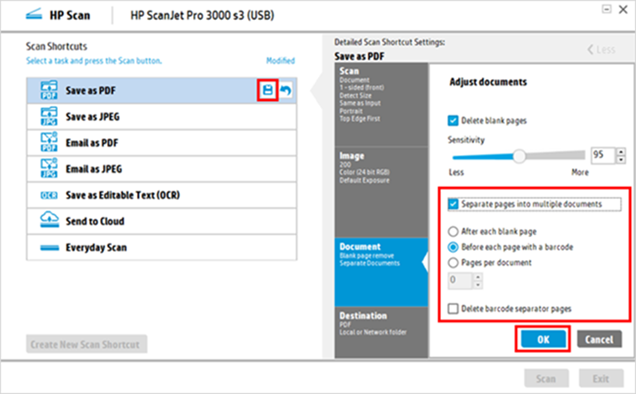This screenshot has height=394, width=636.
Task: Open the Image settings tab
Action: [381, 192]
